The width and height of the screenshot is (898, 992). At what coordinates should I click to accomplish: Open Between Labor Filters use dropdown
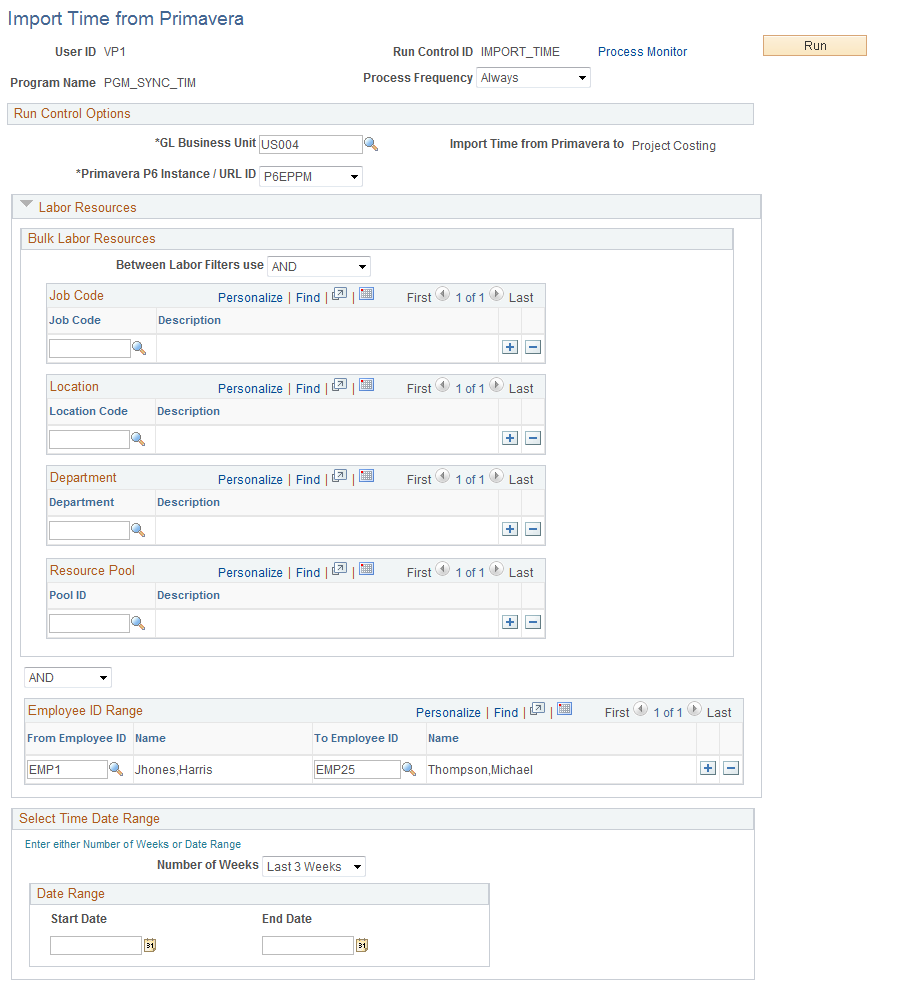(x=319, y=266)
